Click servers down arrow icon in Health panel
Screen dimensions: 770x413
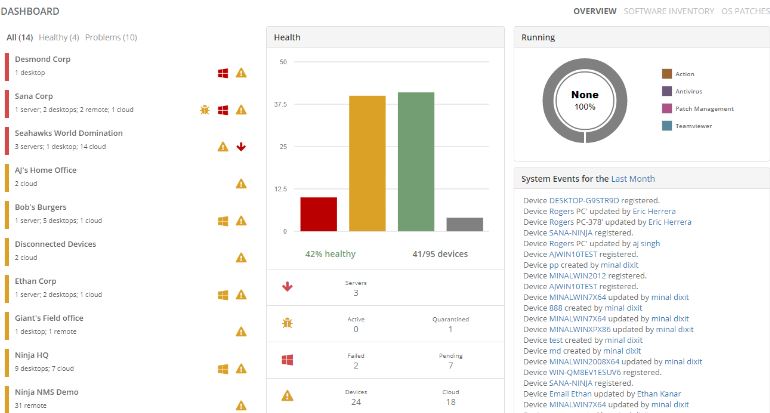[287, 287]
